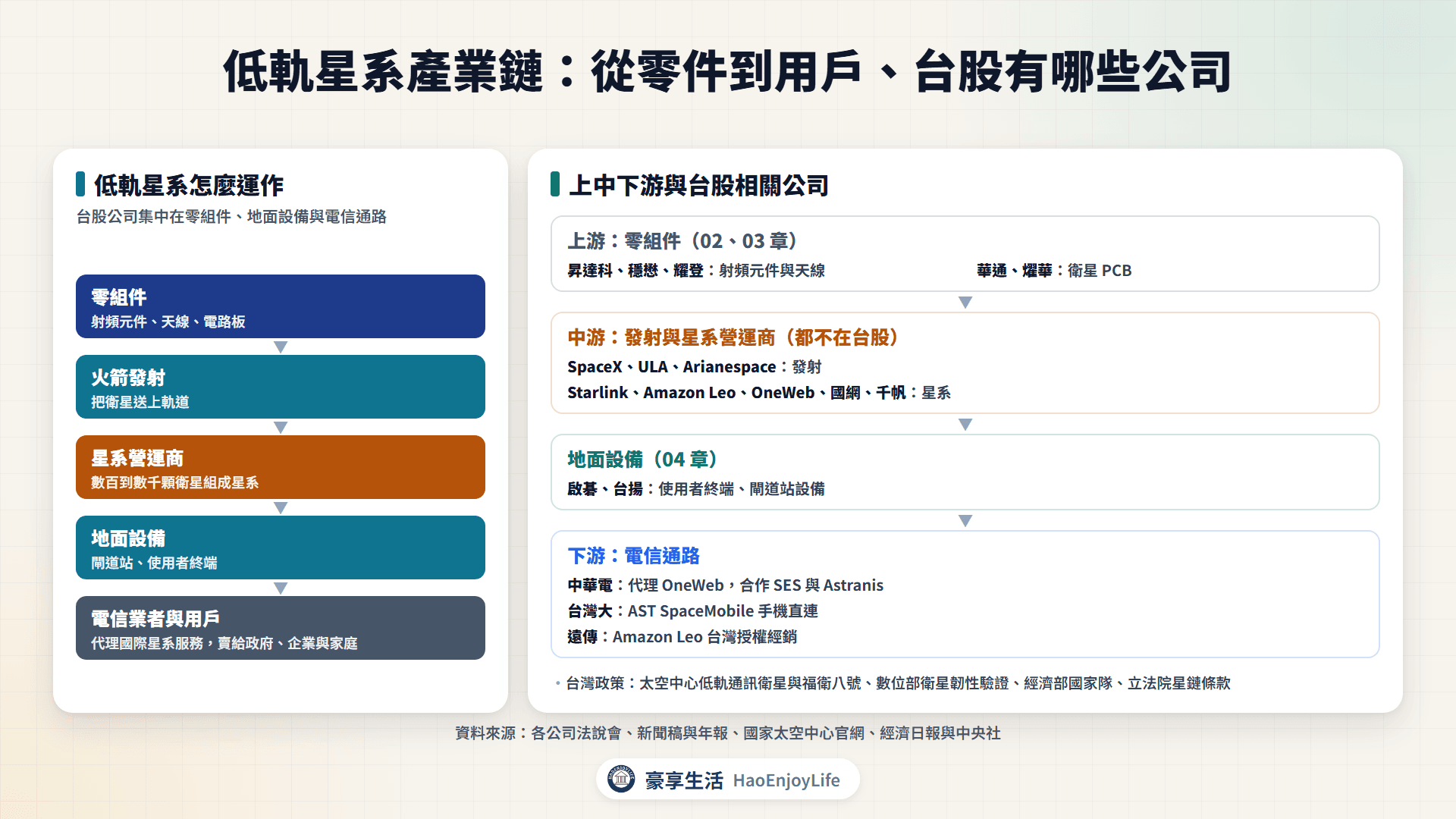The image size is (1456, 819).
Task: Click heading 地面設備（04 章）in right panel
Action: (x=643, y=460)
